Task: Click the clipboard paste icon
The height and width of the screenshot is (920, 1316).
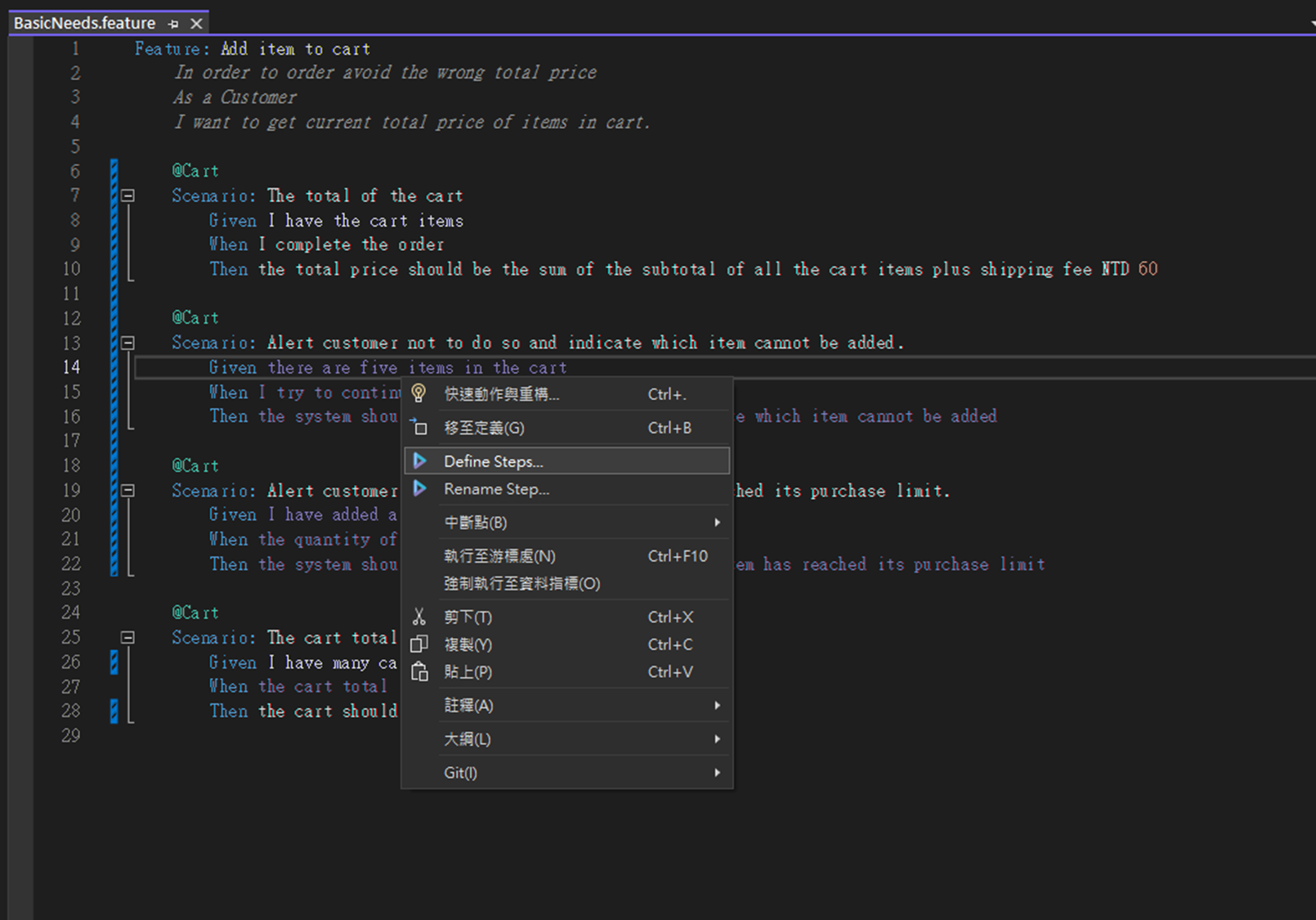Action: click(419, 672)
